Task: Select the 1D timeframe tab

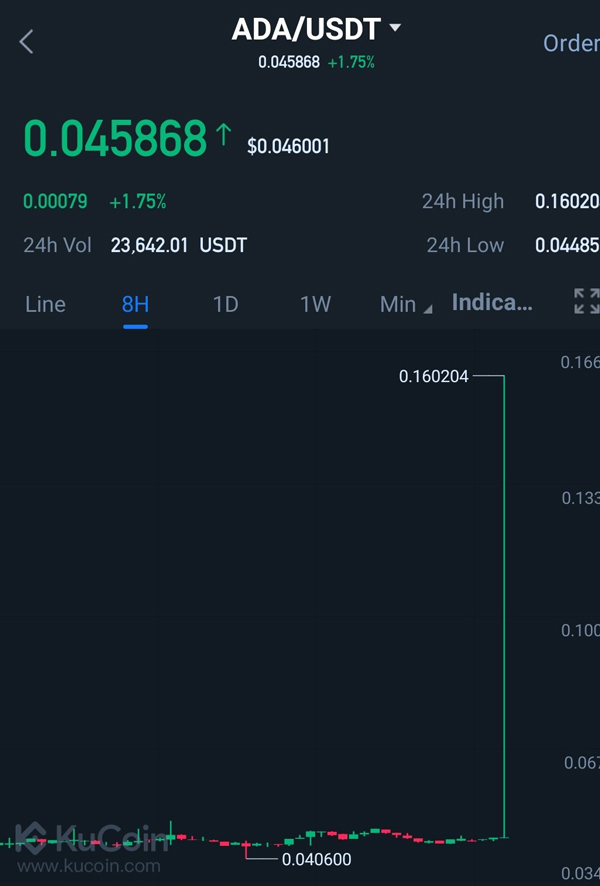Action: coord(225,304)
